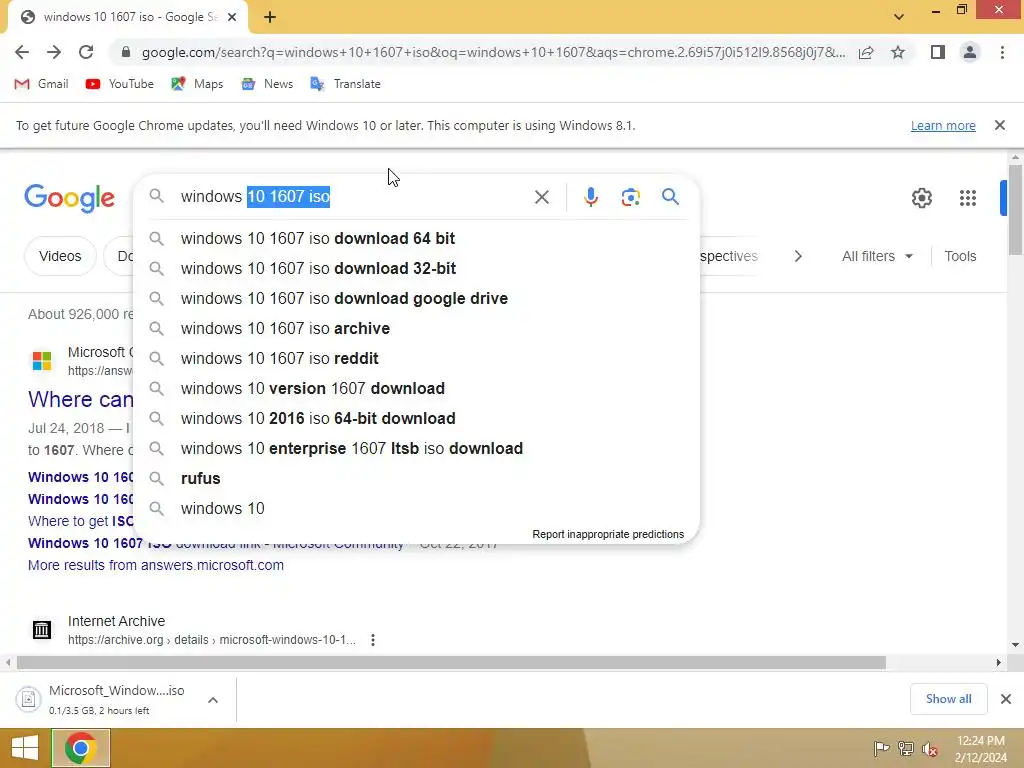Open Windows Start button
Viewport: 1024px width, 768px height.
click(25, 748)
